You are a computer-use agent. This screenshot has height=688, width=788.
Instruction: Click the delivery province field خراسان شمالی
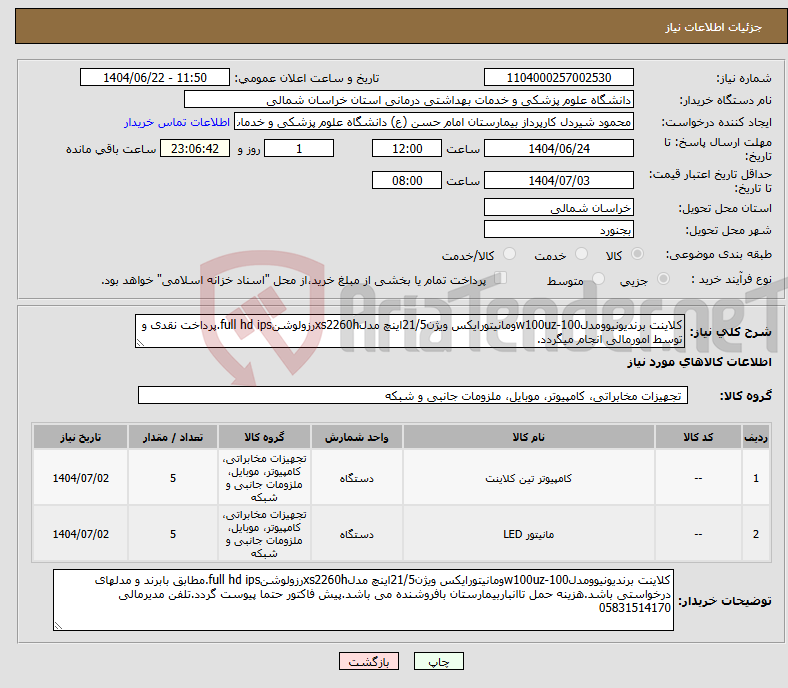pyautogui.click(x=558, y=208)
